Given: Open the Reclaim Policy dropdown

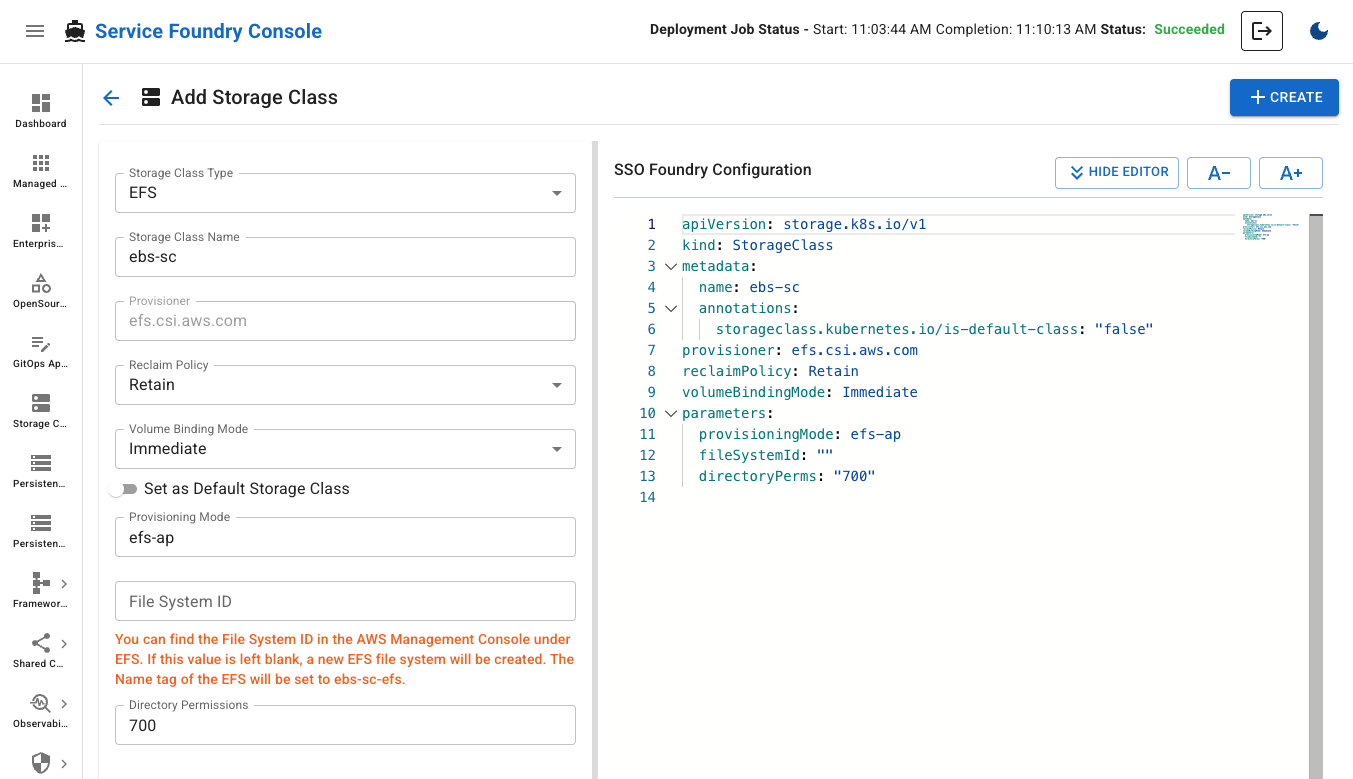Looking at the screenshot, I should (345, 385).
